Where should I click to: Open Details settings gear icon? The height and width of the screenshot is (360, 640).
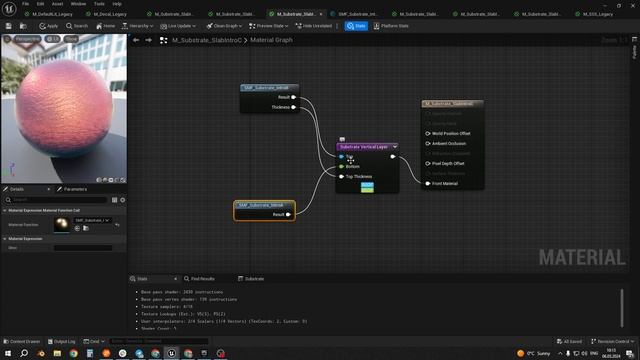[x=122, y=200]
